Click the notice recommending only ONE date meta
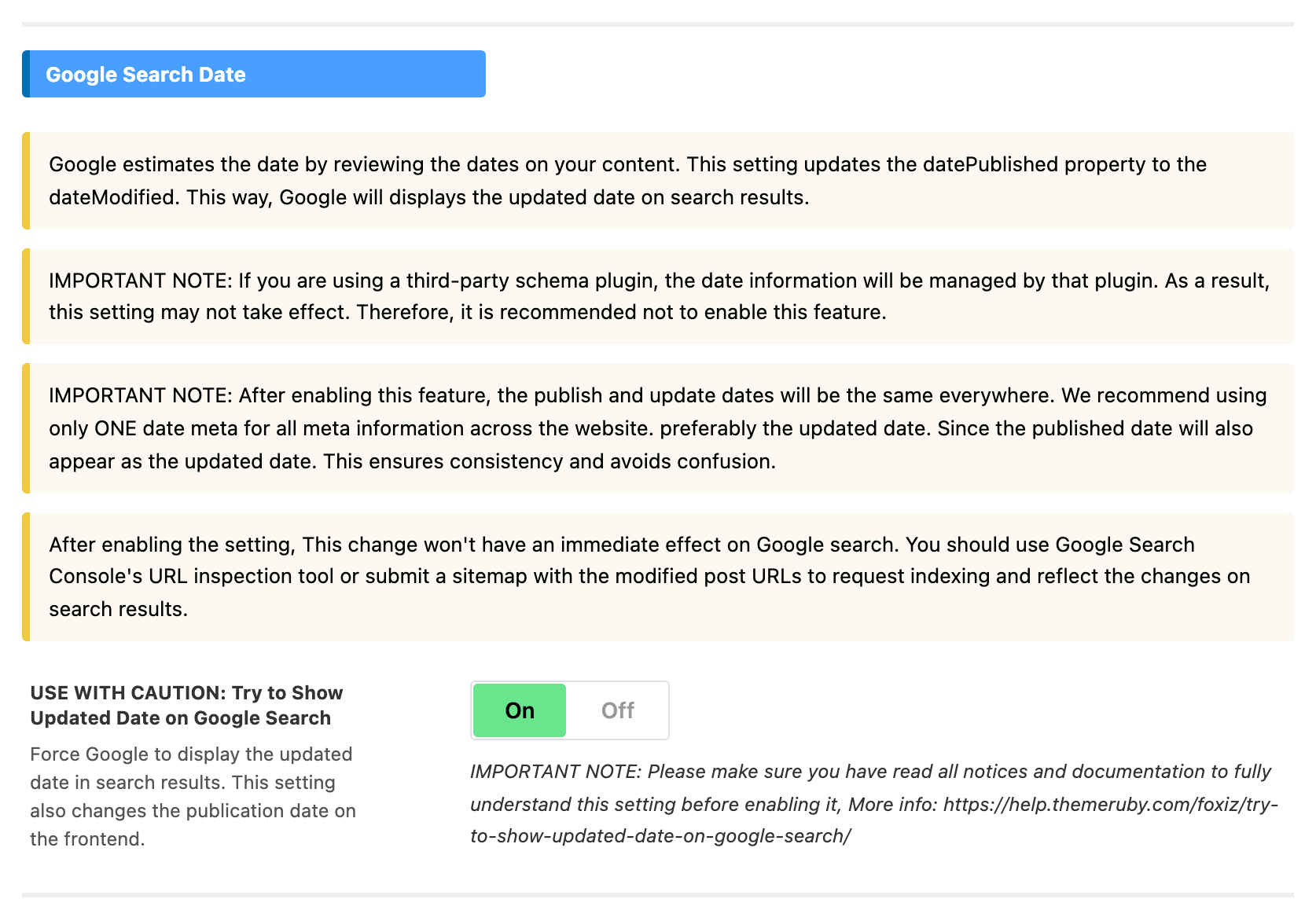The height and width of the screenshot is (899, 1316). tap(658, 428)
